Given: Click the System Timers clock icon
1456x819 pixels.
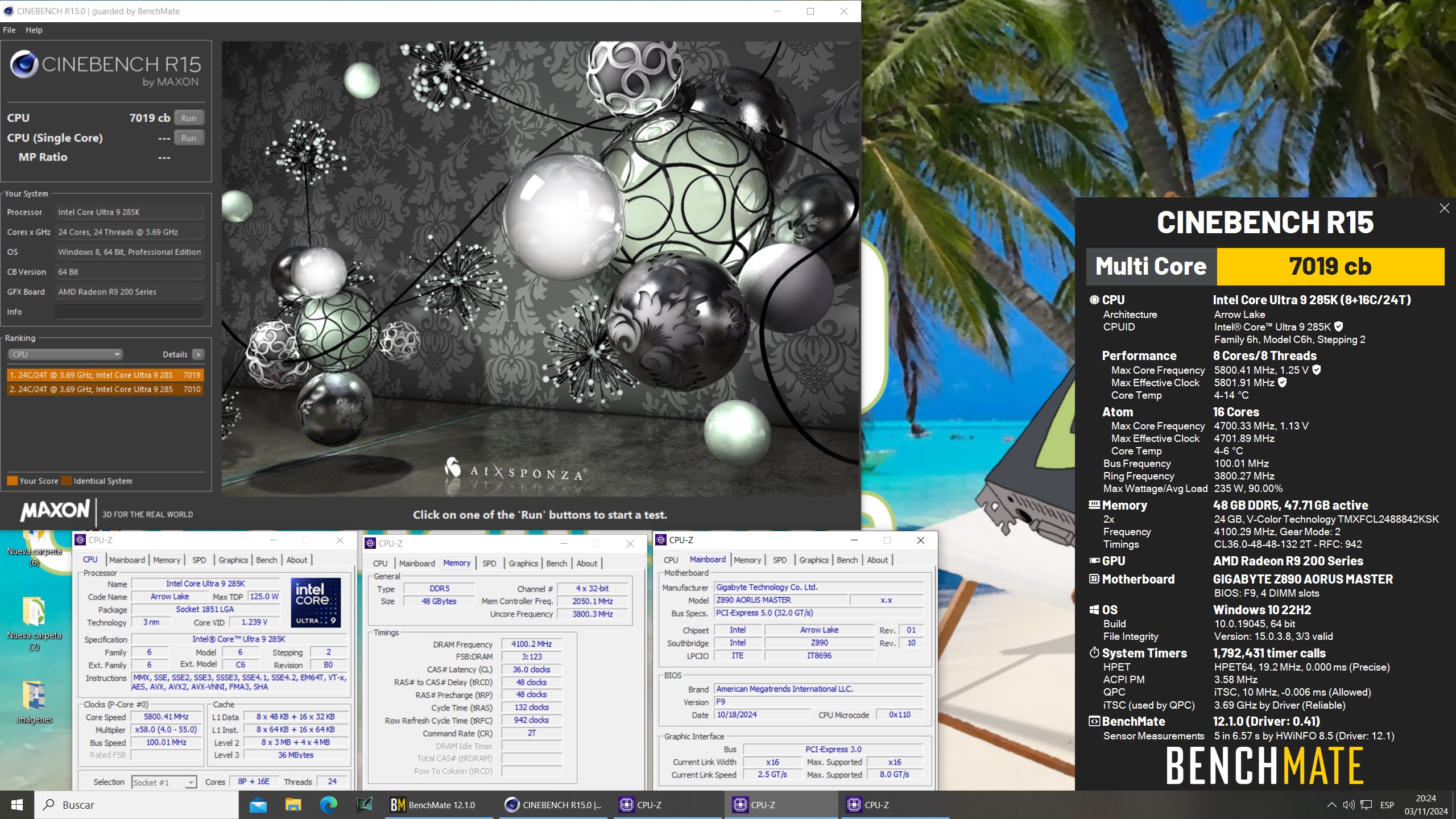Looking at the screenshot, I should (1094, 653).
